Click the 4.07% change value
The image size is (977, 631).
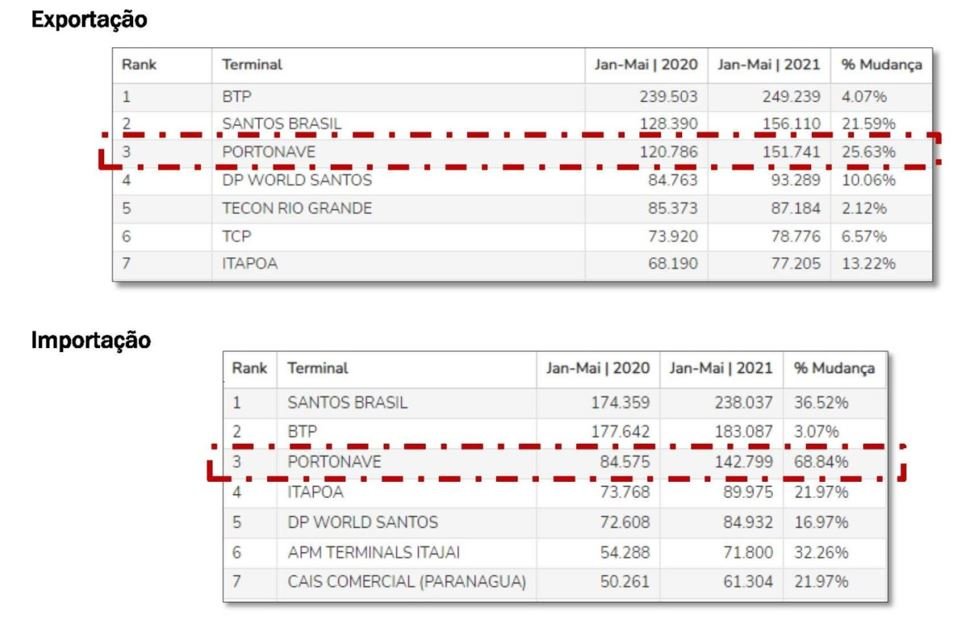[864, 97]
